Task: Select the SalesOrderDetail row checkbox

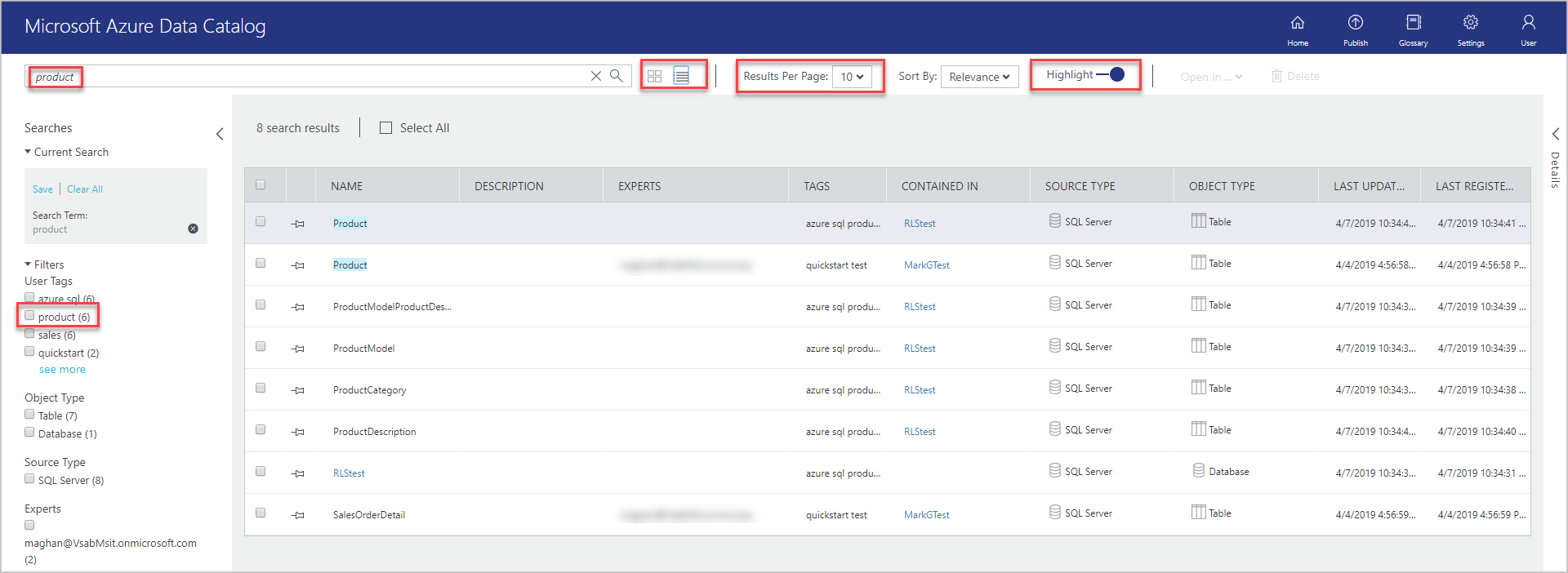Action: [x=261, y=513]
